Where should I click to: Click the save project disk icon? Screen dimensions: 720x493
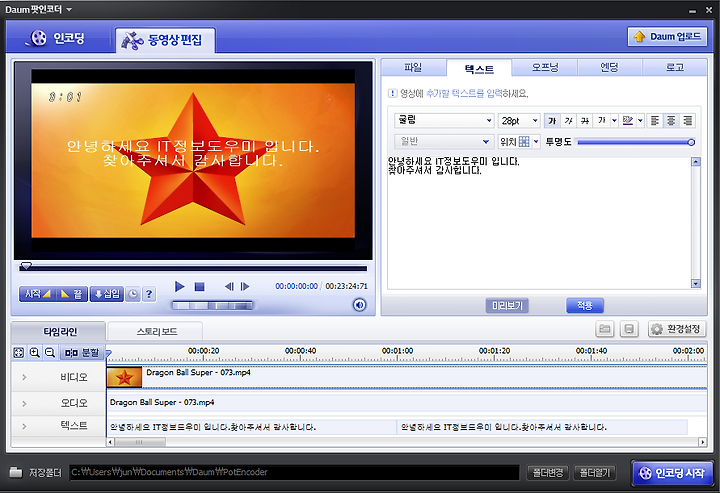pyautogui.click(x=629, y=329)
